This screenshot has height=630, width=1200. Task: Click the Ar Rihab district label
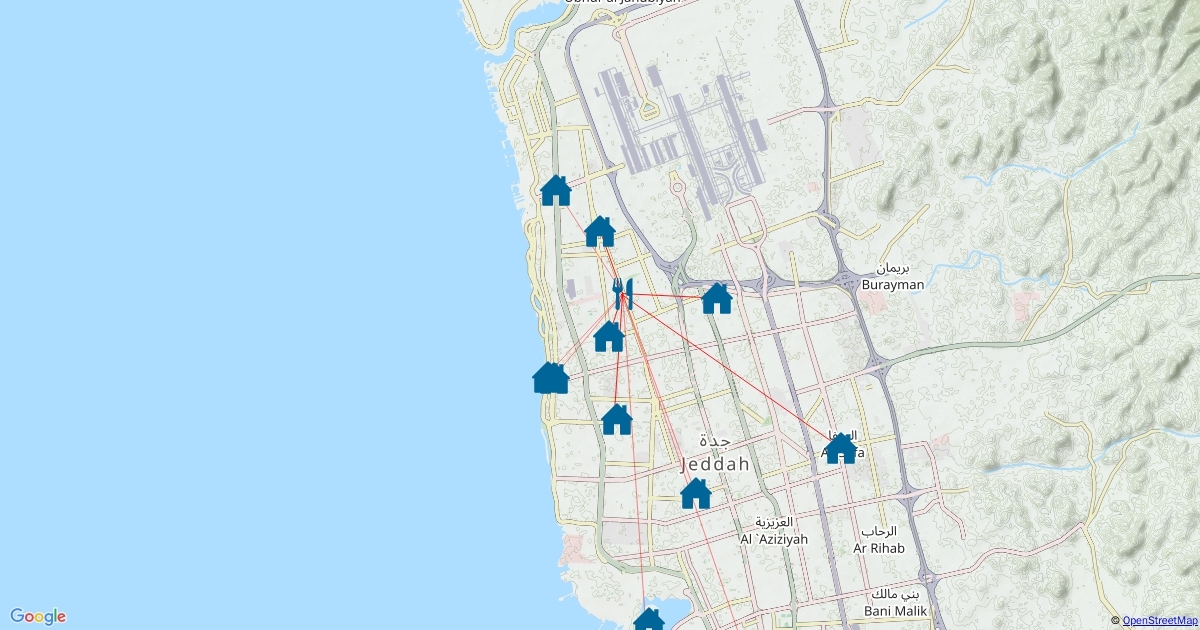click(879, 548)
